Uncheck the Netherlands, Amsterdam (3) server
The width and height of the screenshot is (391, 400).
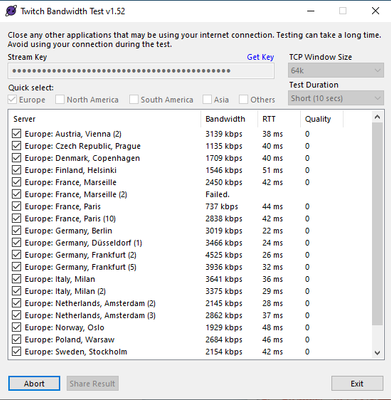(x=16, y=315)
